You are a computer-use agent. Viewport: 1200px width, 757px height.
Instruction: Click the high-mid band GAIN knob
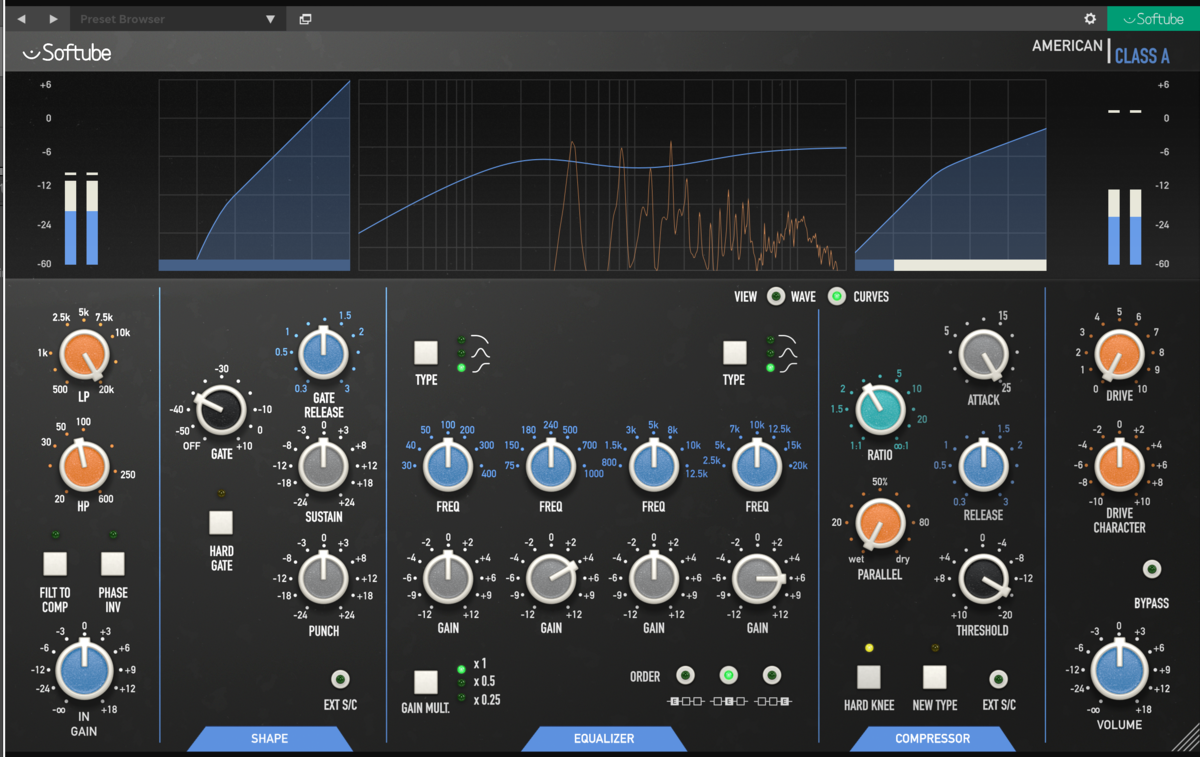[x=654, y=578]
